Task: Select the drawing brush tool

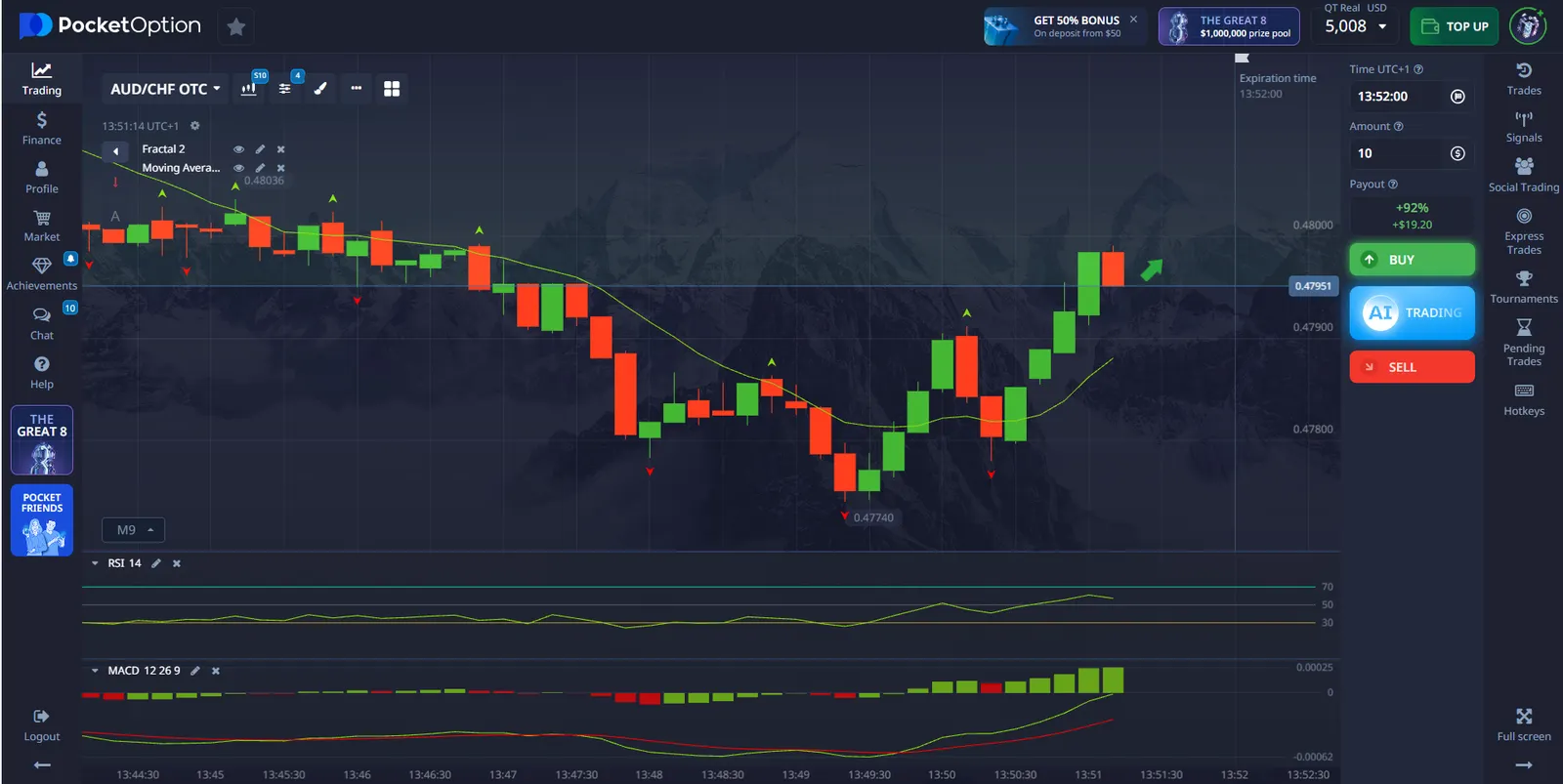Action: coord(320,89)
